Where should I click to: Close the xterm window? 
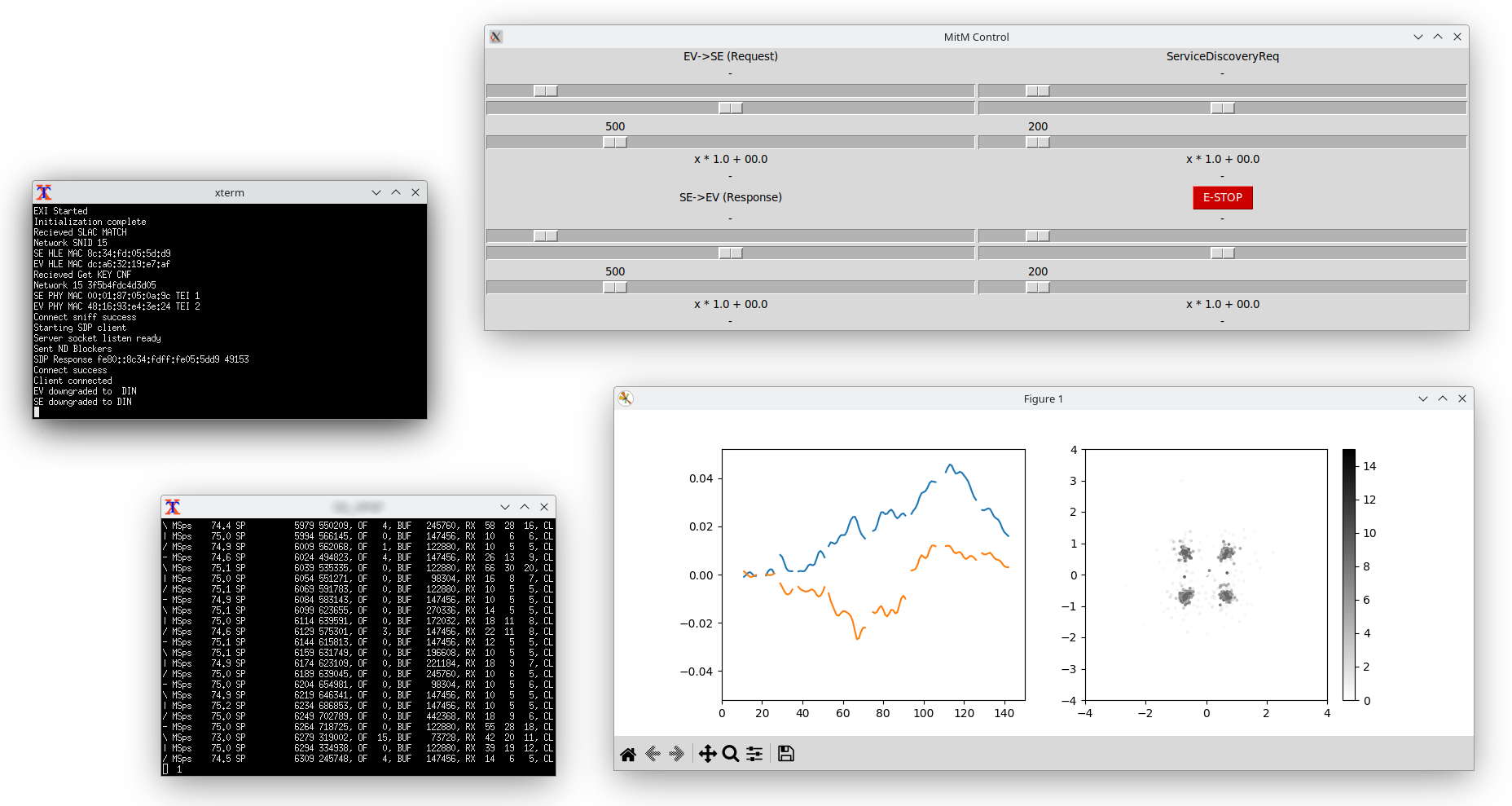coord(415,192)
